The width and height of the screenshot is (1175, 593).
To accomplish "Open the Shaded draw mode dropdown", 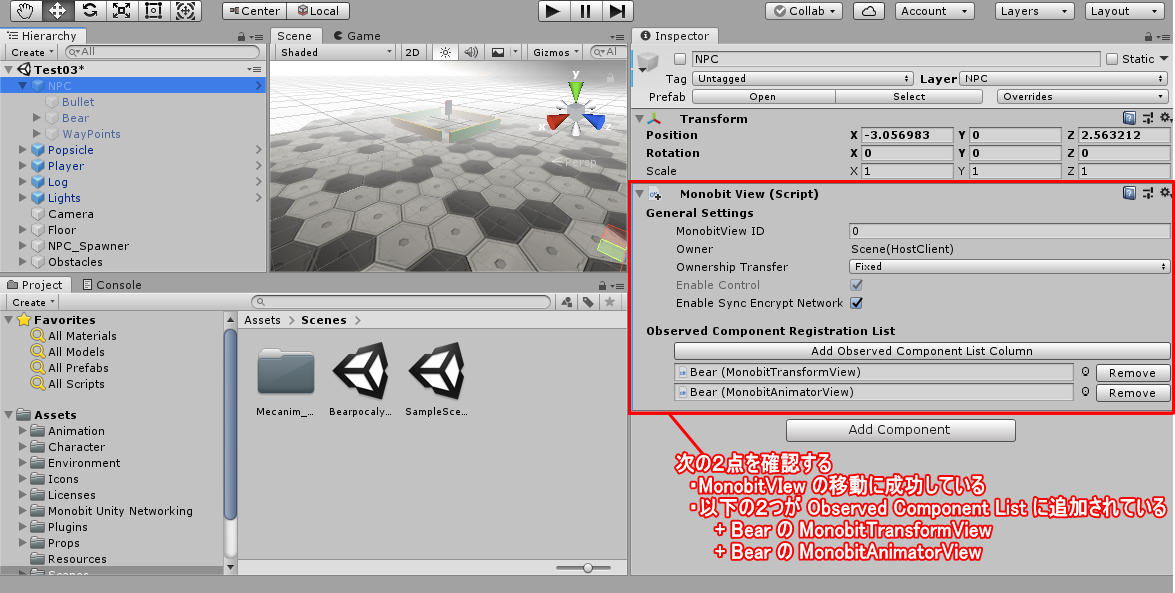I will pyautogui.click(x=335, y=52).
